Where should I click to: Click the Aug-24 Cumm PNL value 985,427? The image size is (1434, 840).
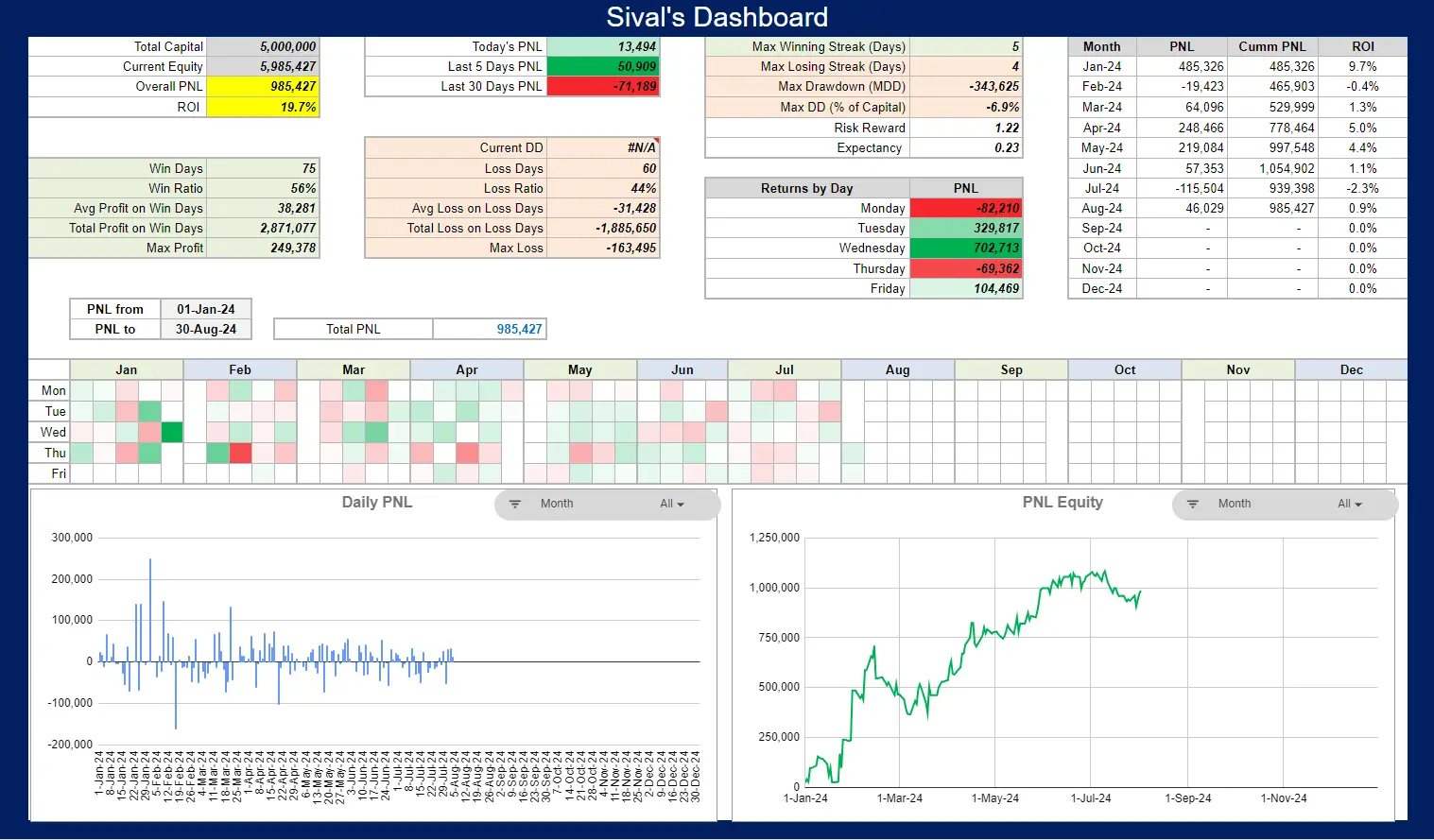[1272, 208]
